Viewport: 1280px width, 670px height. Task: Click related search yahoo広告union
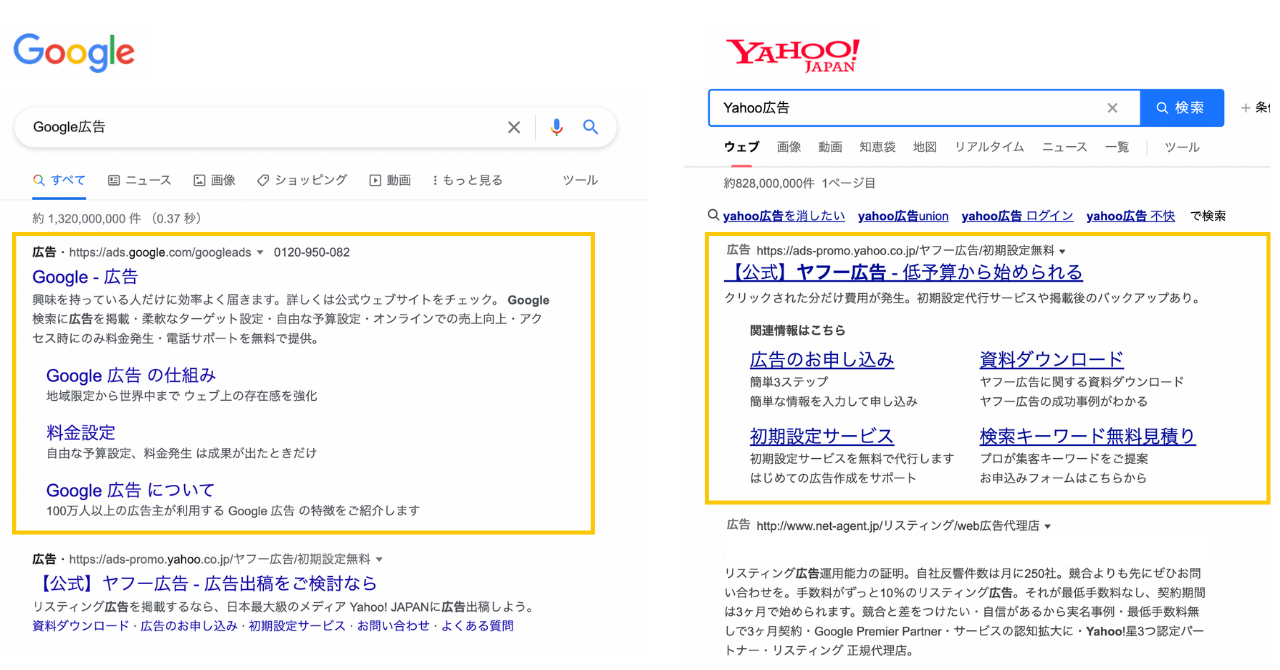point(903,216)
